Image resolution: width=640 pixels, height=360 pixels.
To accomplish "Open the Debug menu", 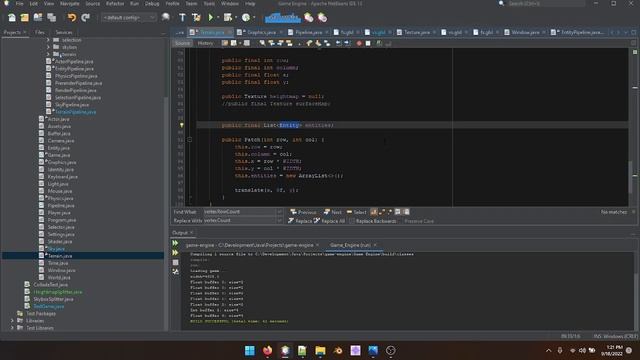I will pos(152,3).
